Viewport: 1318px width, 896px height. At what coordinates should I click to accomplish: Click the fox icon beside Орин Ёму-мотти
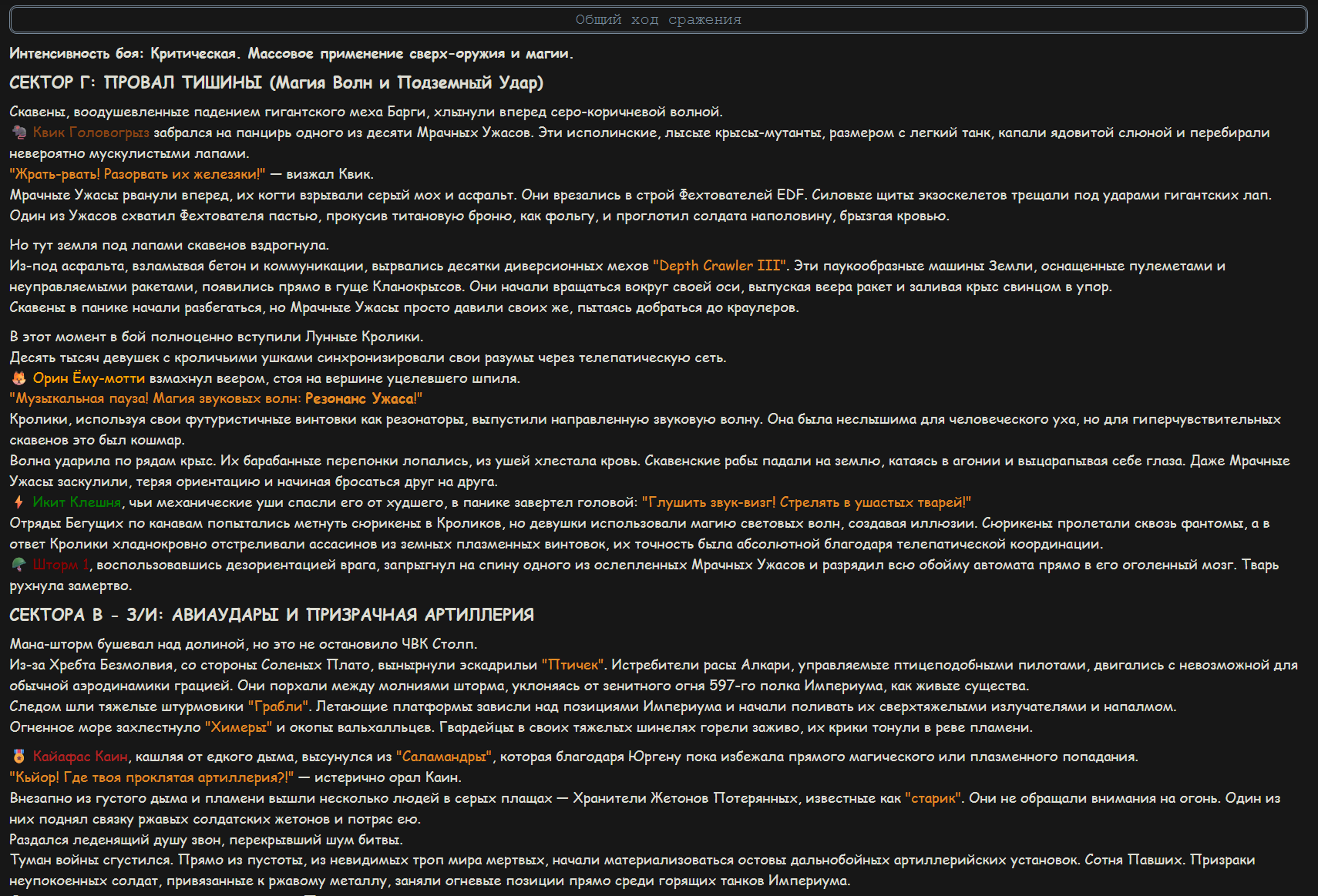19,378
